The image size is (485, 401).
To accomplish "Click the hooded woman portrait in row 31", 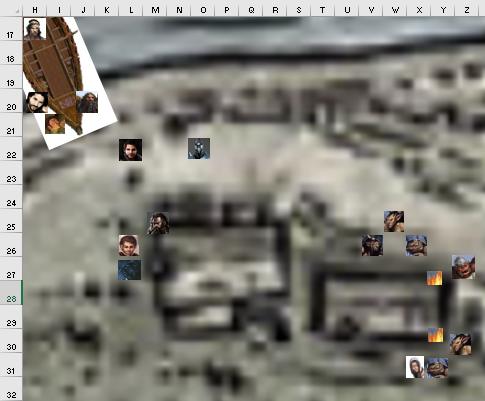I will pyautogui.click(x=415, y=367).
